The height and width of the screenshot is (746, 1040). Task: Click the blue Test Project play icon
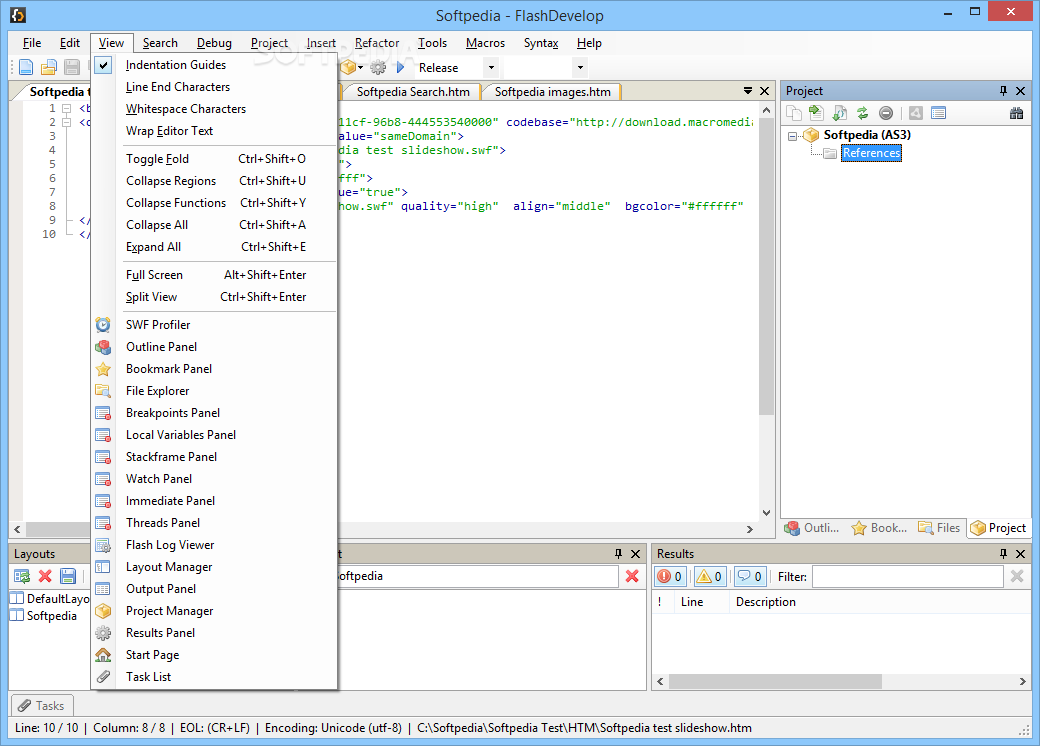pyautogui.click(x=400, y=67)
